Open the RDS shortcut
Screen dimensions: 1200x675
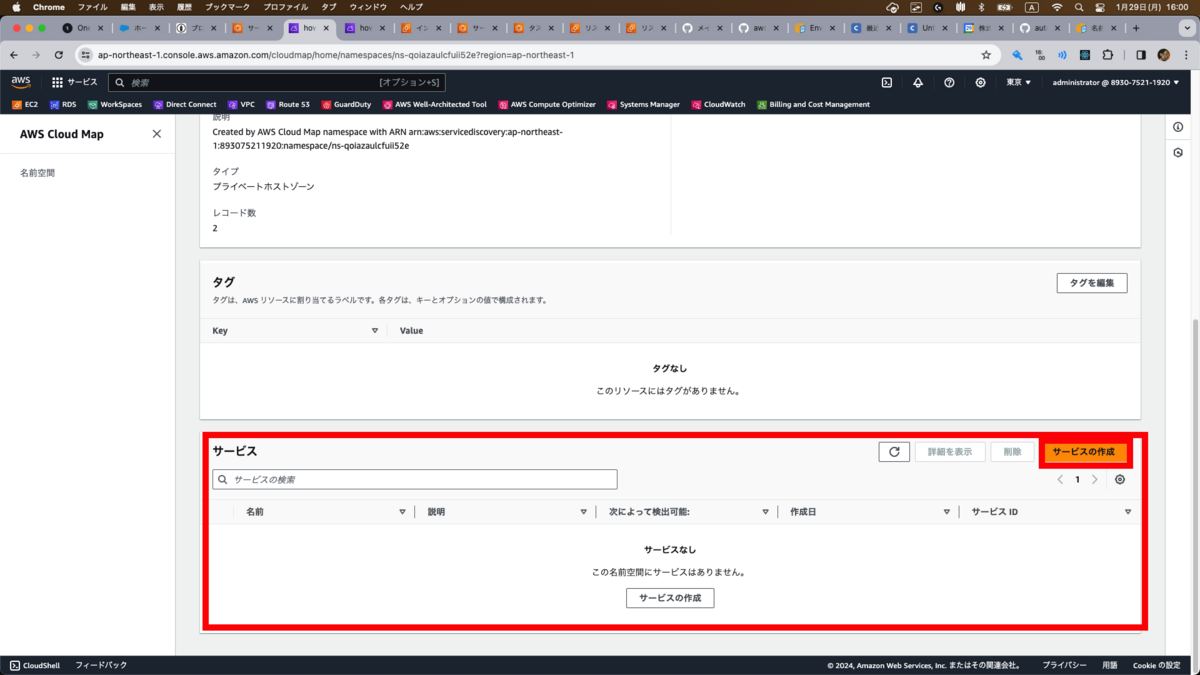(x=62, y=104)
